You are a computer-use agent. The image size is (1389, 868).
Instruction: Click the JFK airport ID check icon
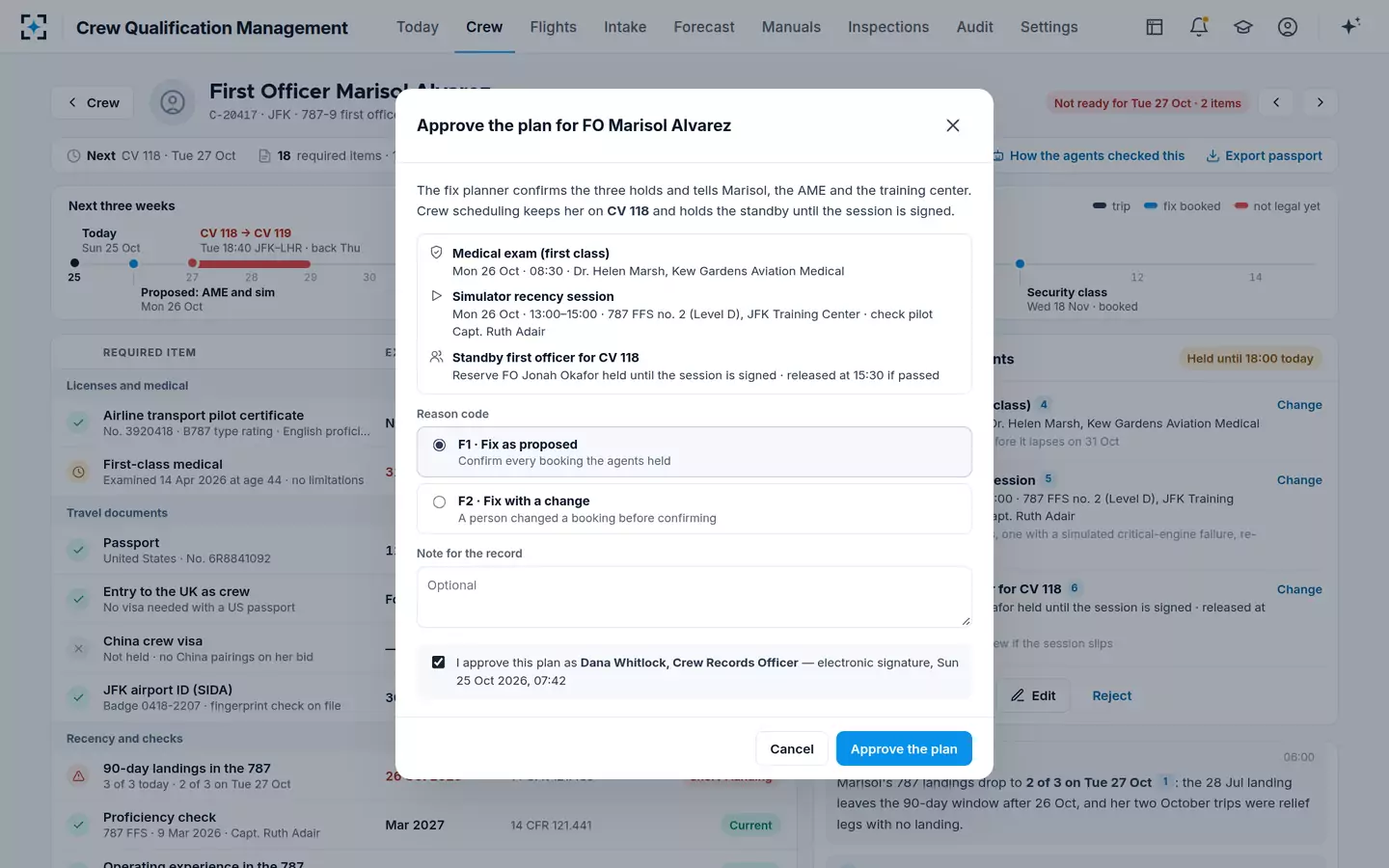78,696
